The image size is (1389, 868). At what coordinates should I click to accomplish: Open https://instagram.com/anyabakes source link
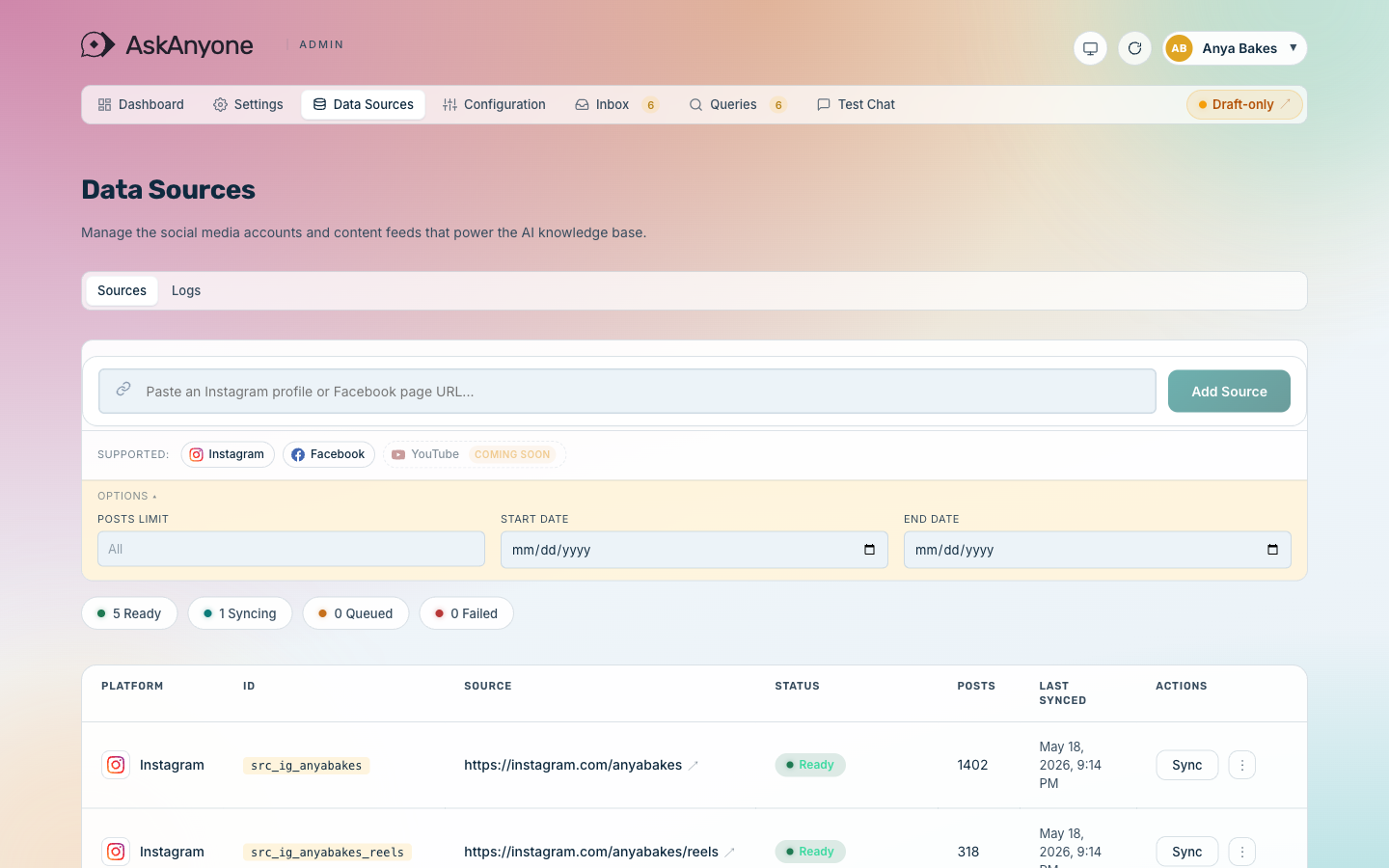pos(573,765)
